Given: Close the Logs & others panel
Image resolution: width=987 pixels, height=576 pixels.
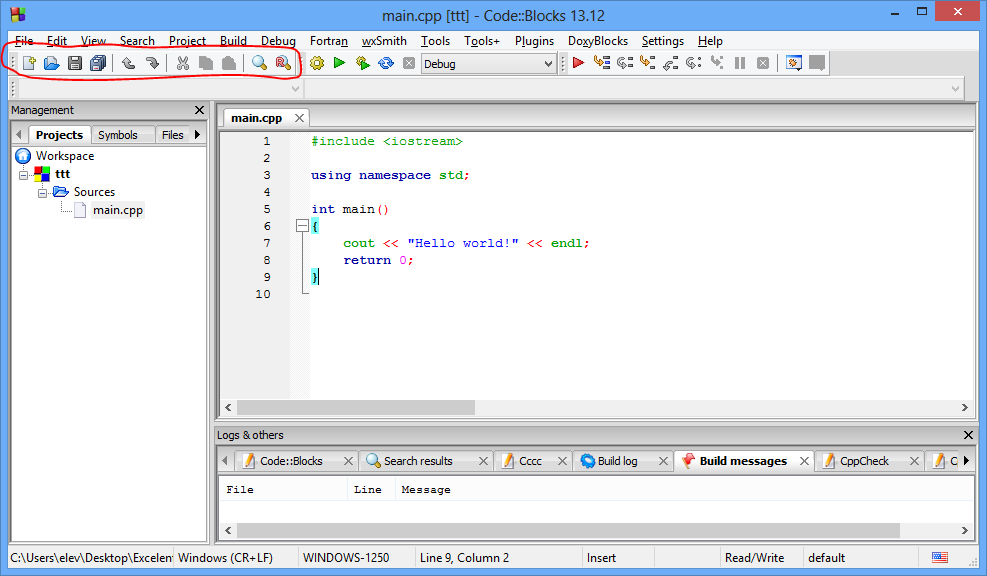Looking at the screenshot, I should pyautogui.click(x=968, y=435).
